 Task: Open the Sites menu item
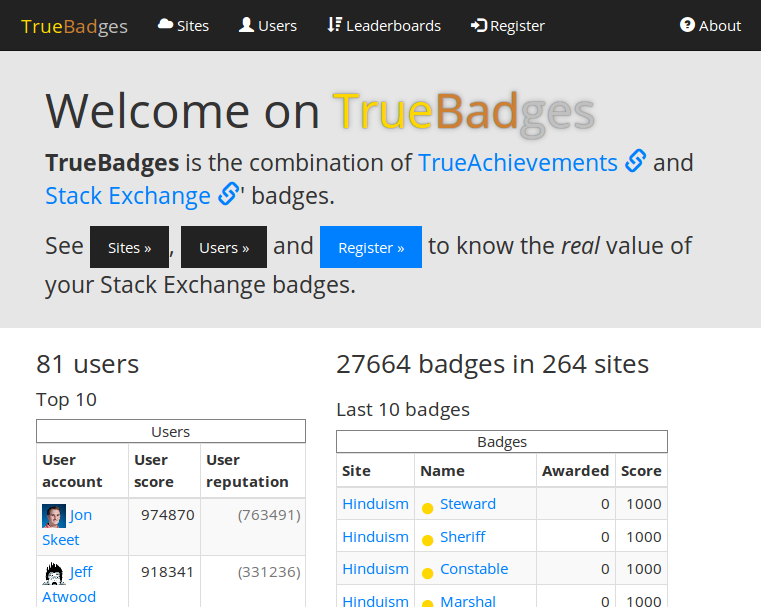(x=183, y=26)
